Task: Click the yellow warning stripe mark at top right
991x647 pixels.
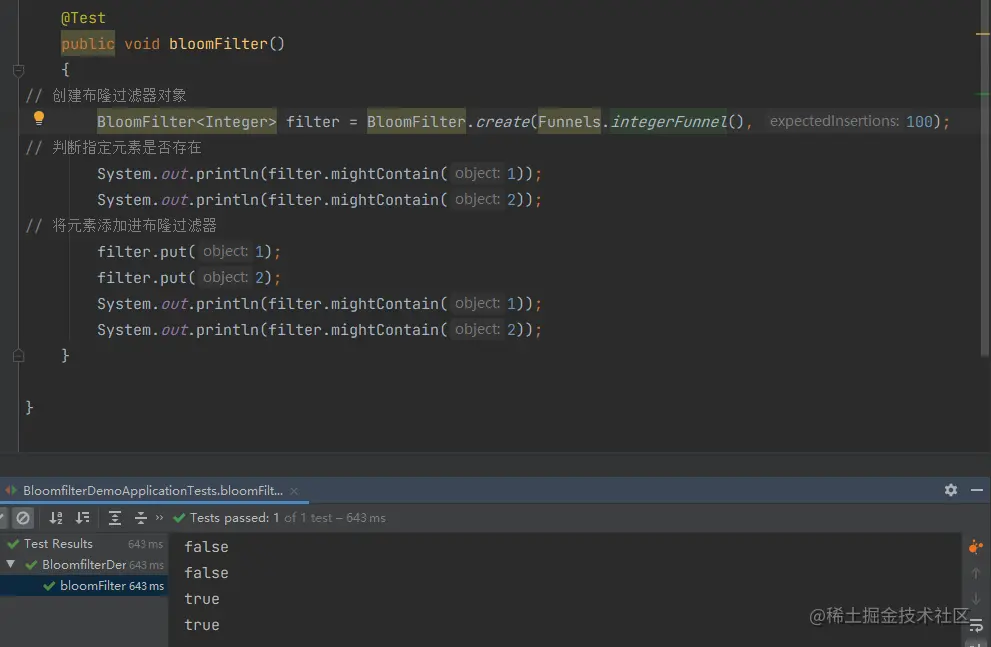Action: click(982, 34)
